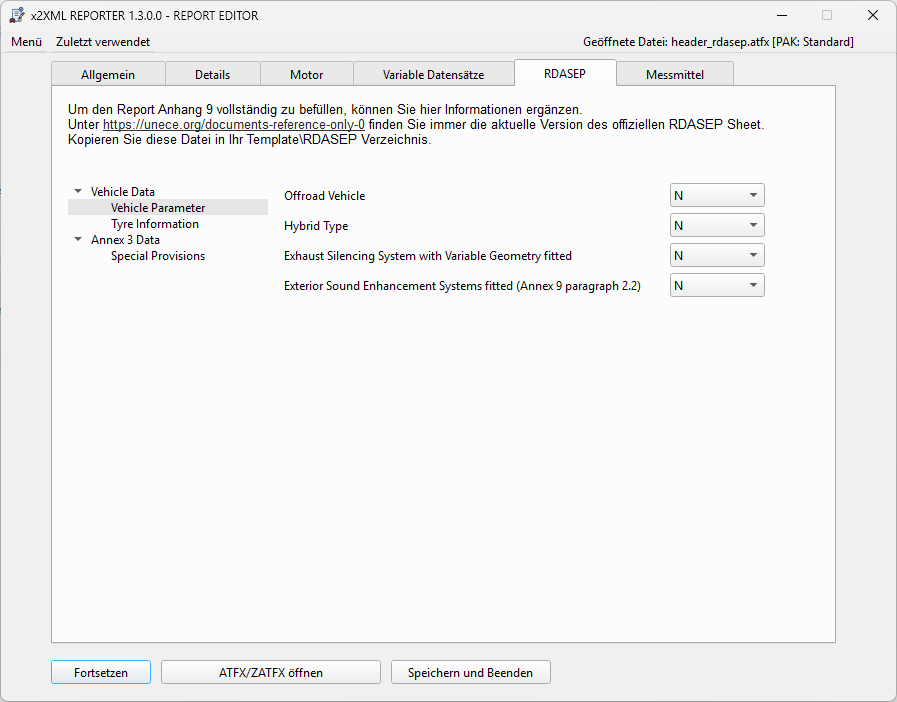Open the Hybrid Type dropdown
Image resolution: width=897 pixels, height=702 pixels.
pos(716,226)
